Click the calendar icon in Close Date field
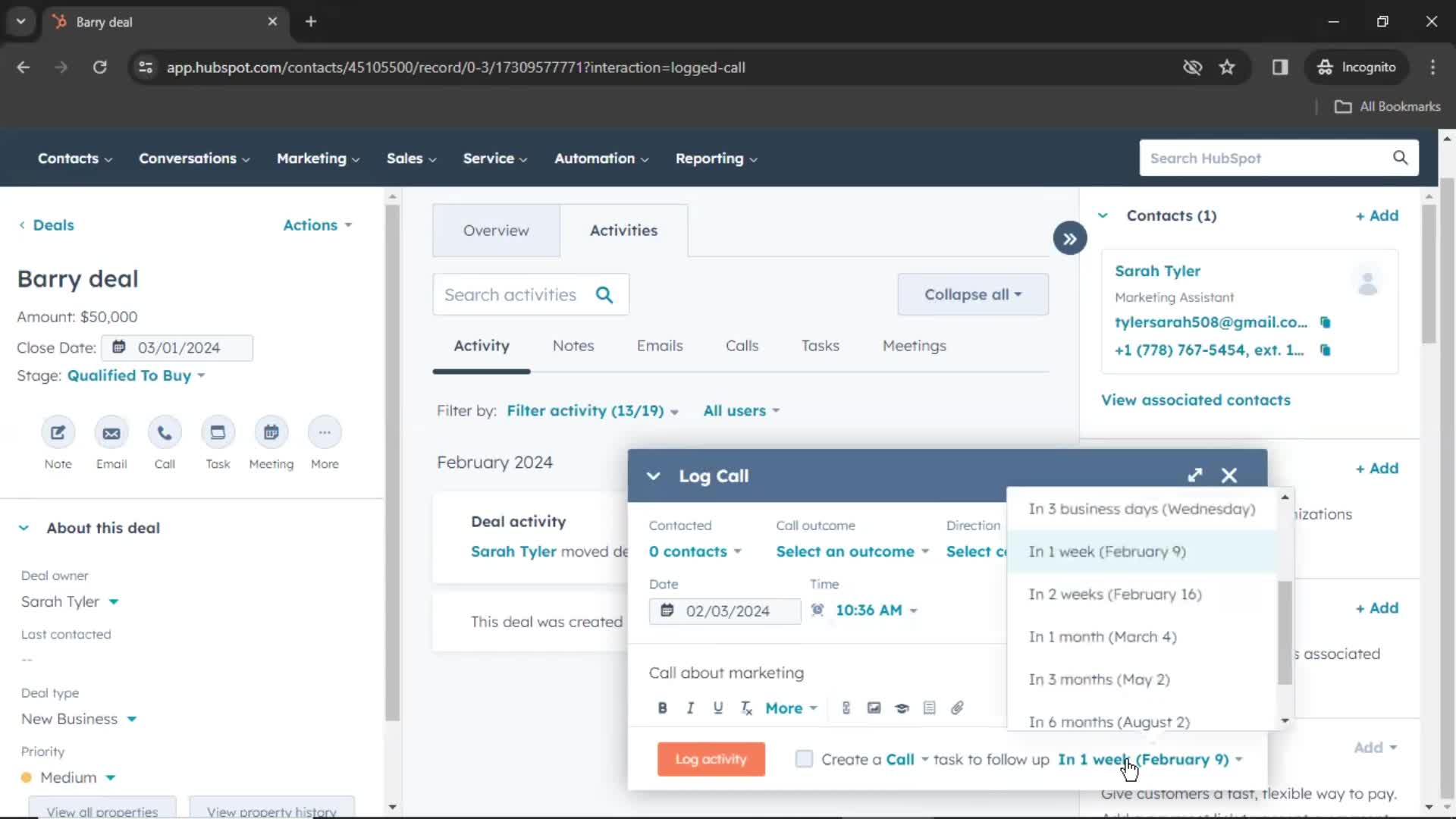 (118, 347)
